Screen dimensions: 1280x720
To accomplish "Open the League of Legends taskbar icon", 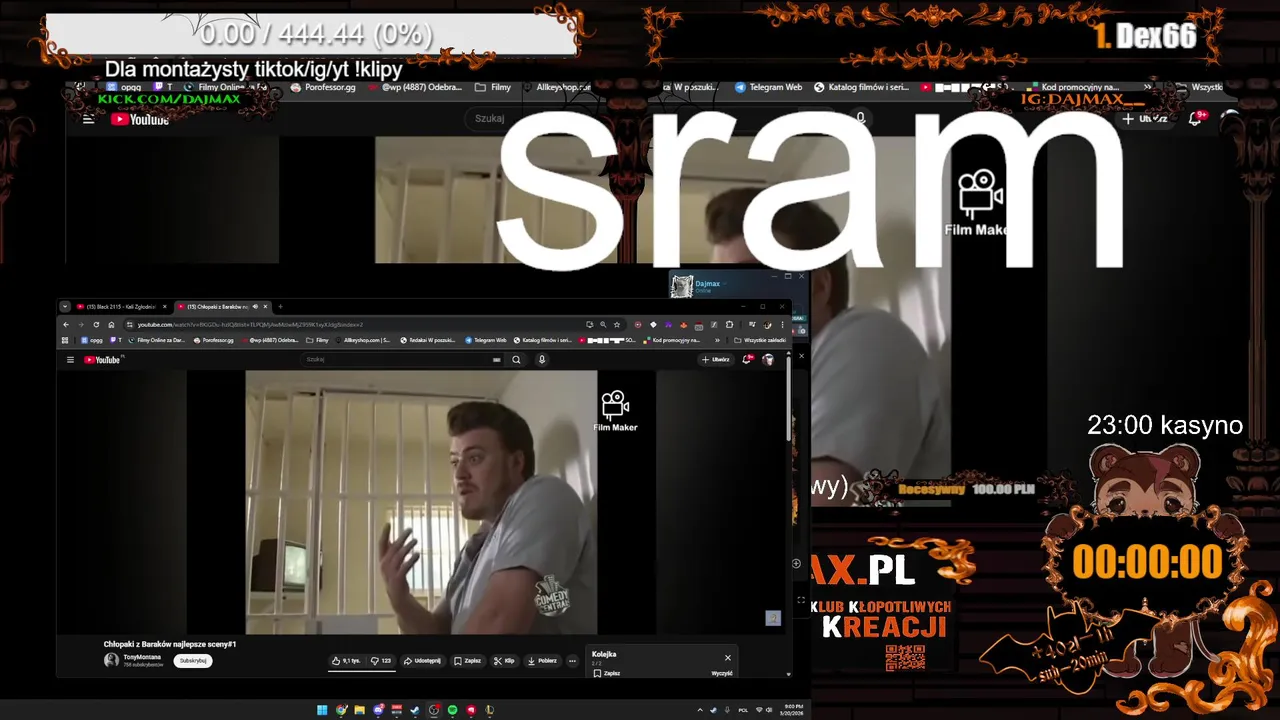I will point(489,710).
